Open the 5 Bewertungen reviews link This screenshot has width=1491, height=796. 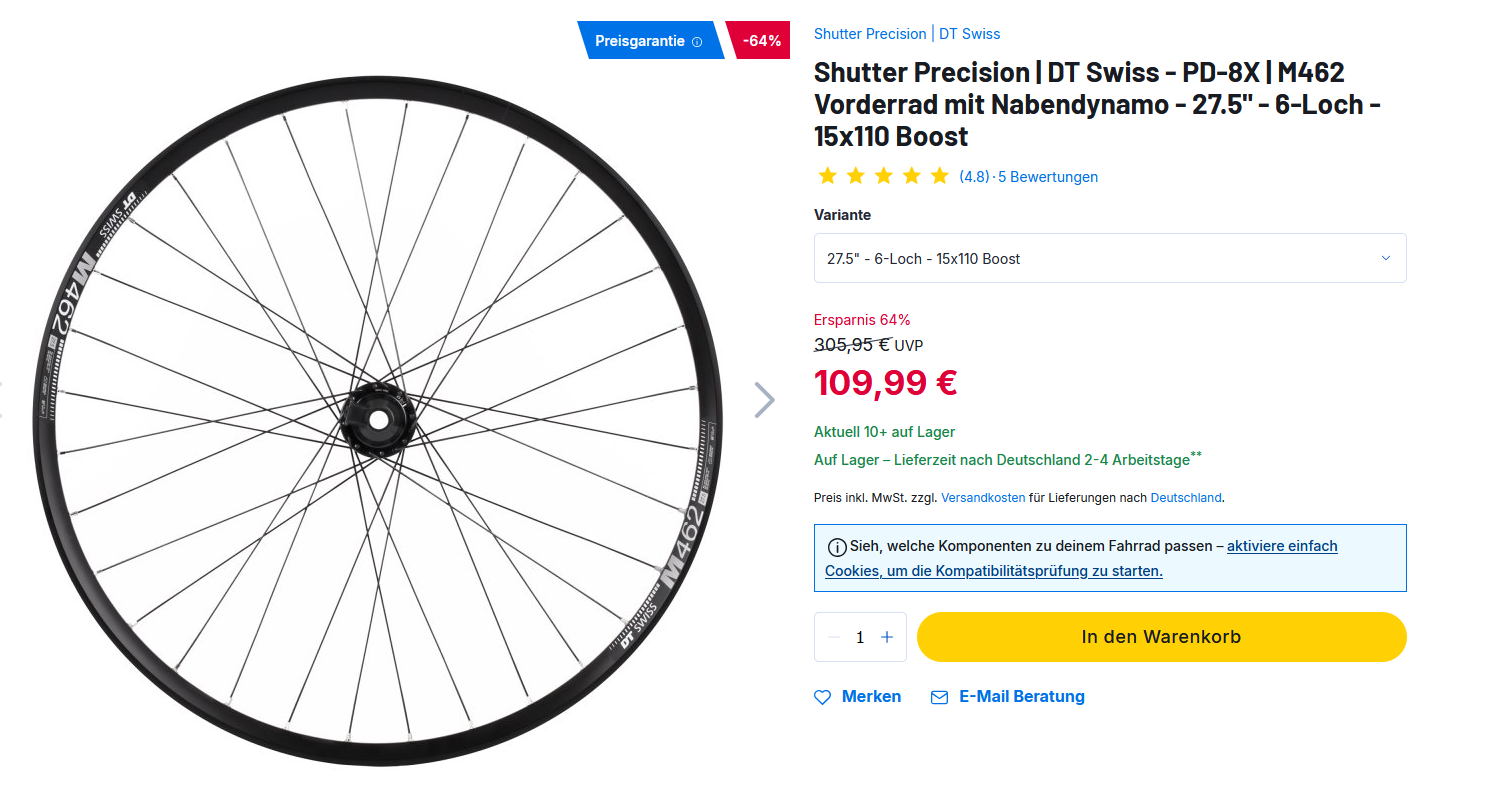click(1048, 177)
